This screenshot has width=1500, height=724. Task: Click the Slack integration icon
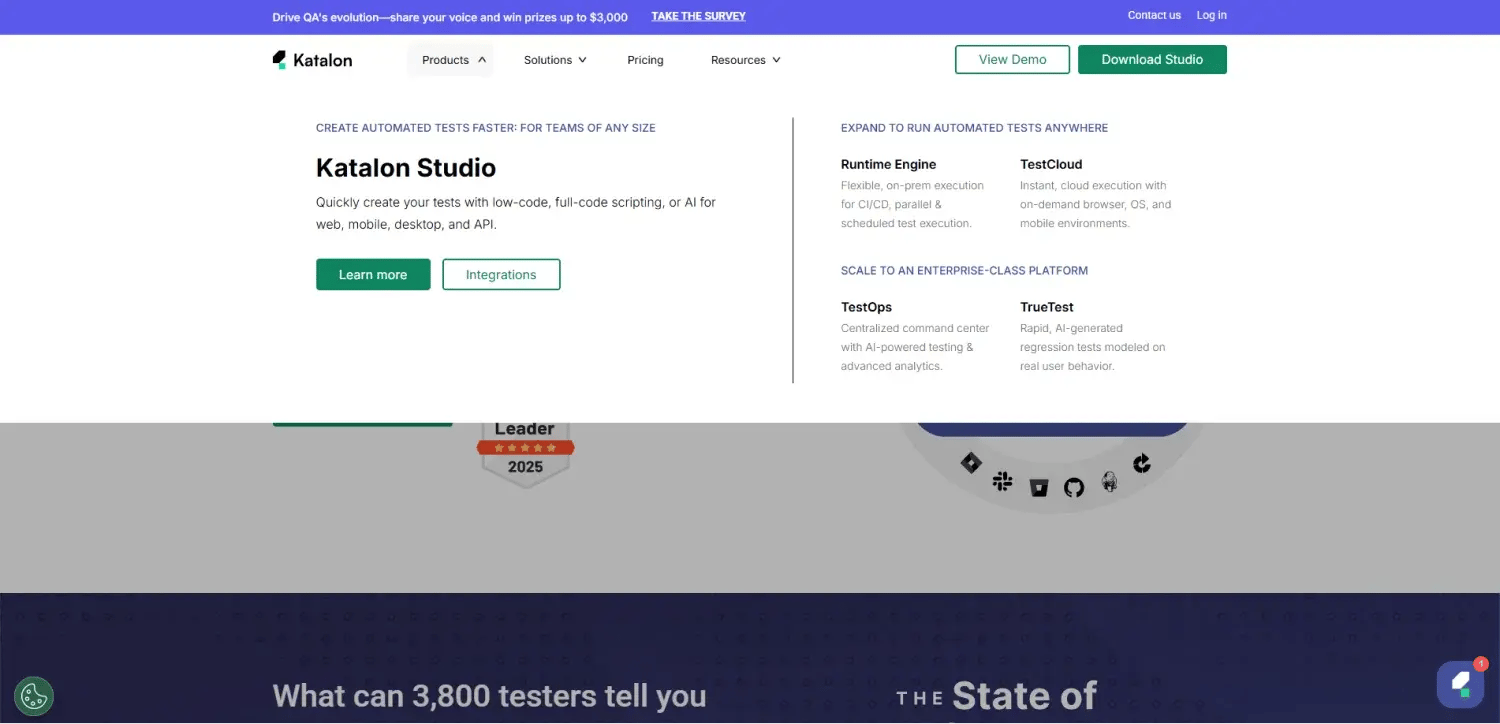point(1002,482)
